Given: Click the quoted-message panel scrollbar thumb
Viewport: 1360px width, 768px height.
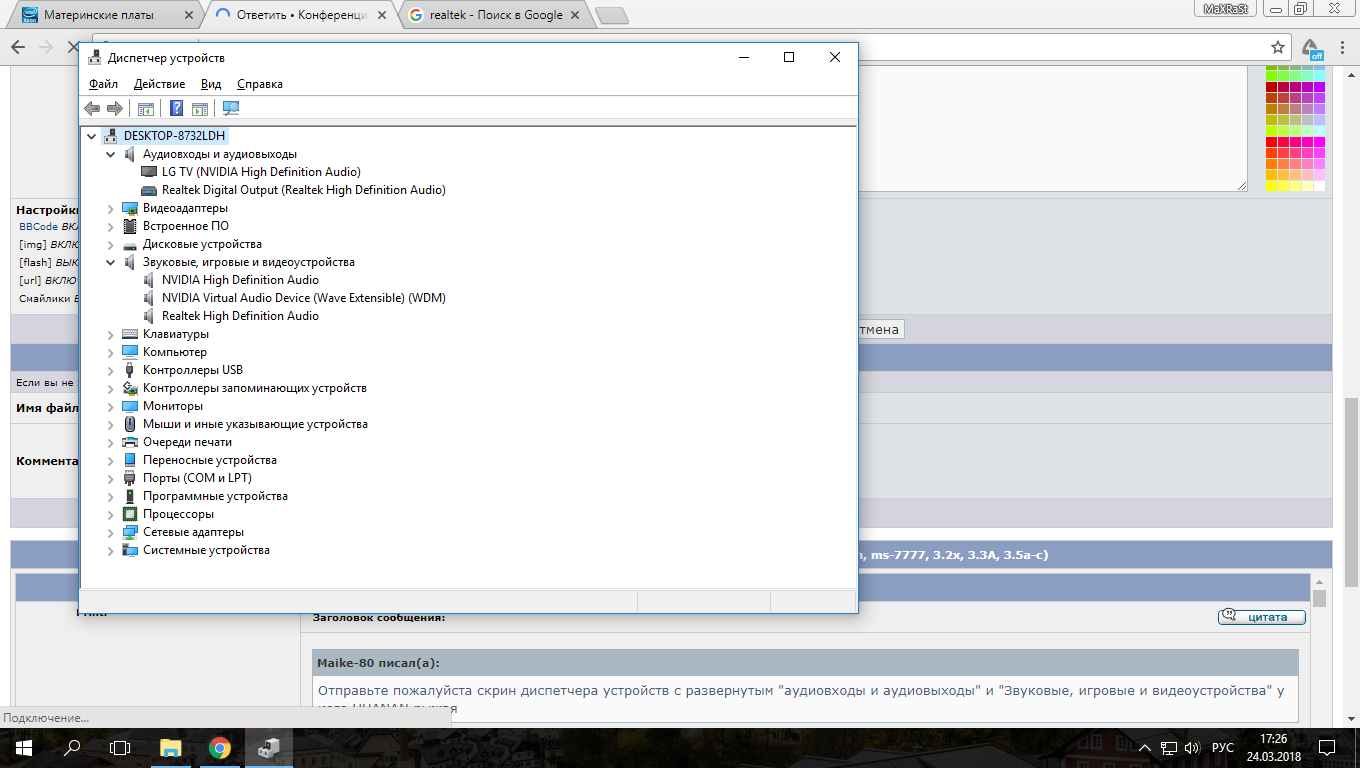Looking at the screenshot, I should point(1319,598).
